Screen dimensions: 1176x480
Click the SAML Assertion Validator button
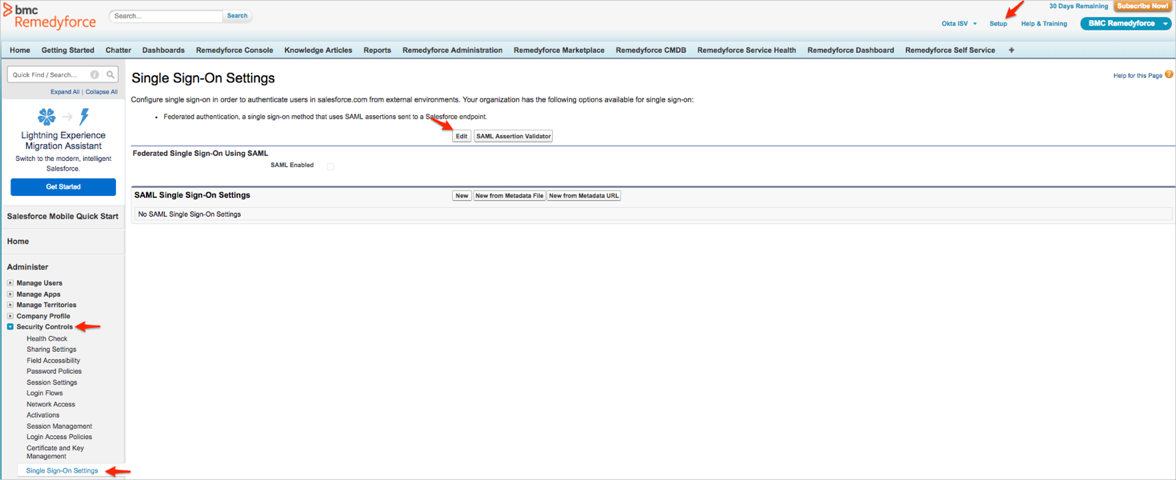pos(513,136)
